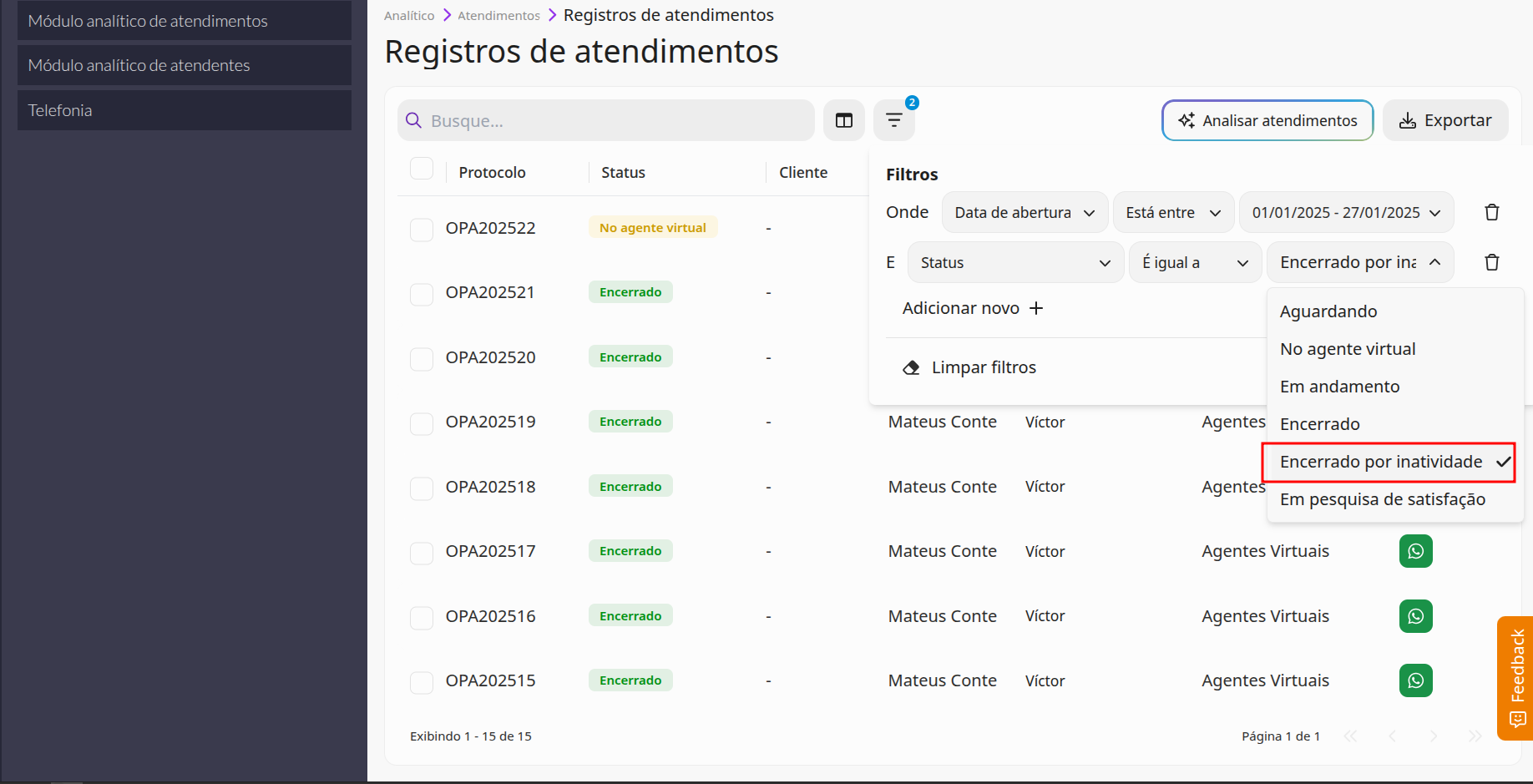Click the Protocolo column header

point(493,173)
